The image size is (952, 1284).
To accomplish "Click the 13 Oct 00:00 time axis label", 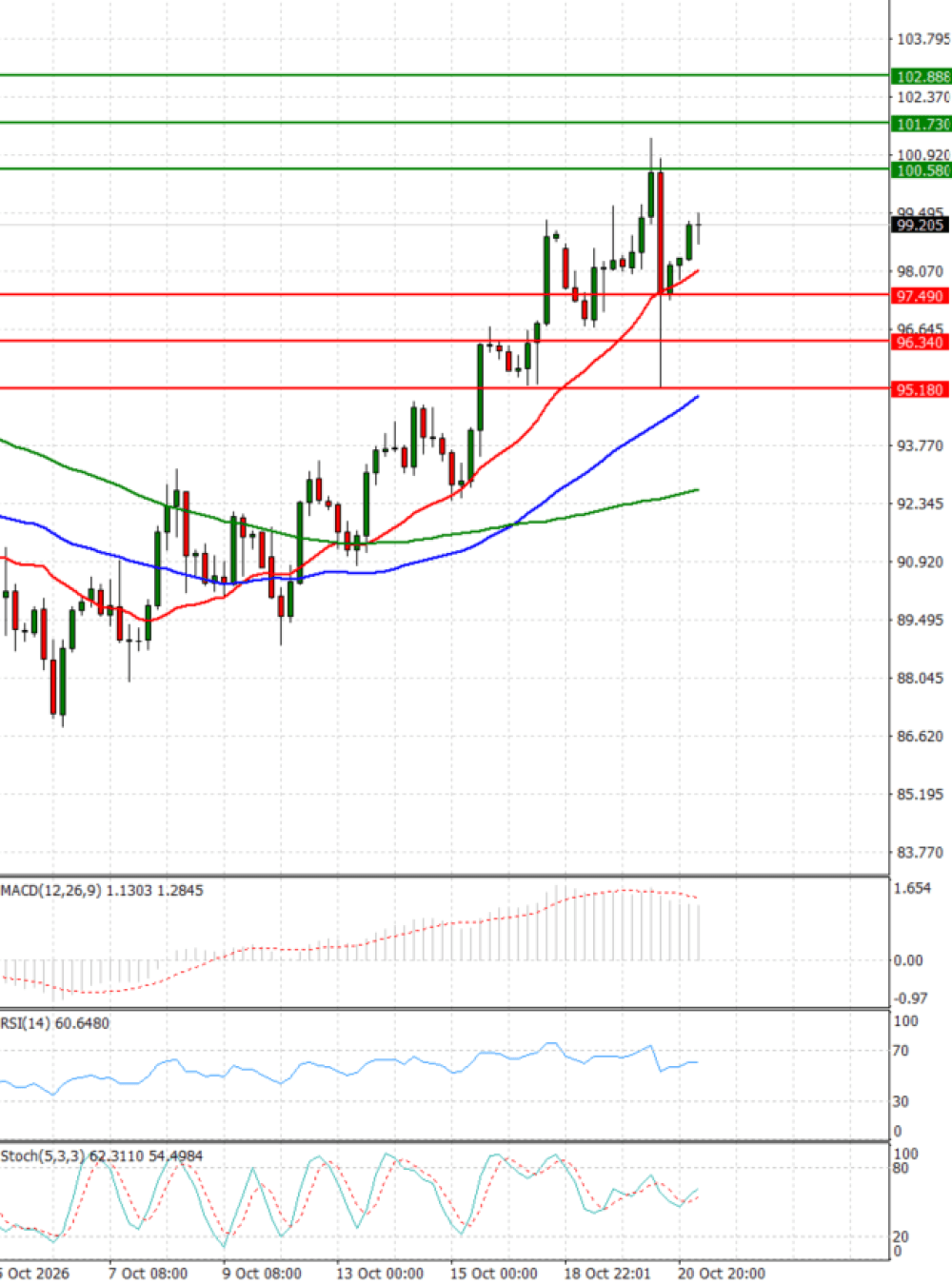I will 380,1274.
